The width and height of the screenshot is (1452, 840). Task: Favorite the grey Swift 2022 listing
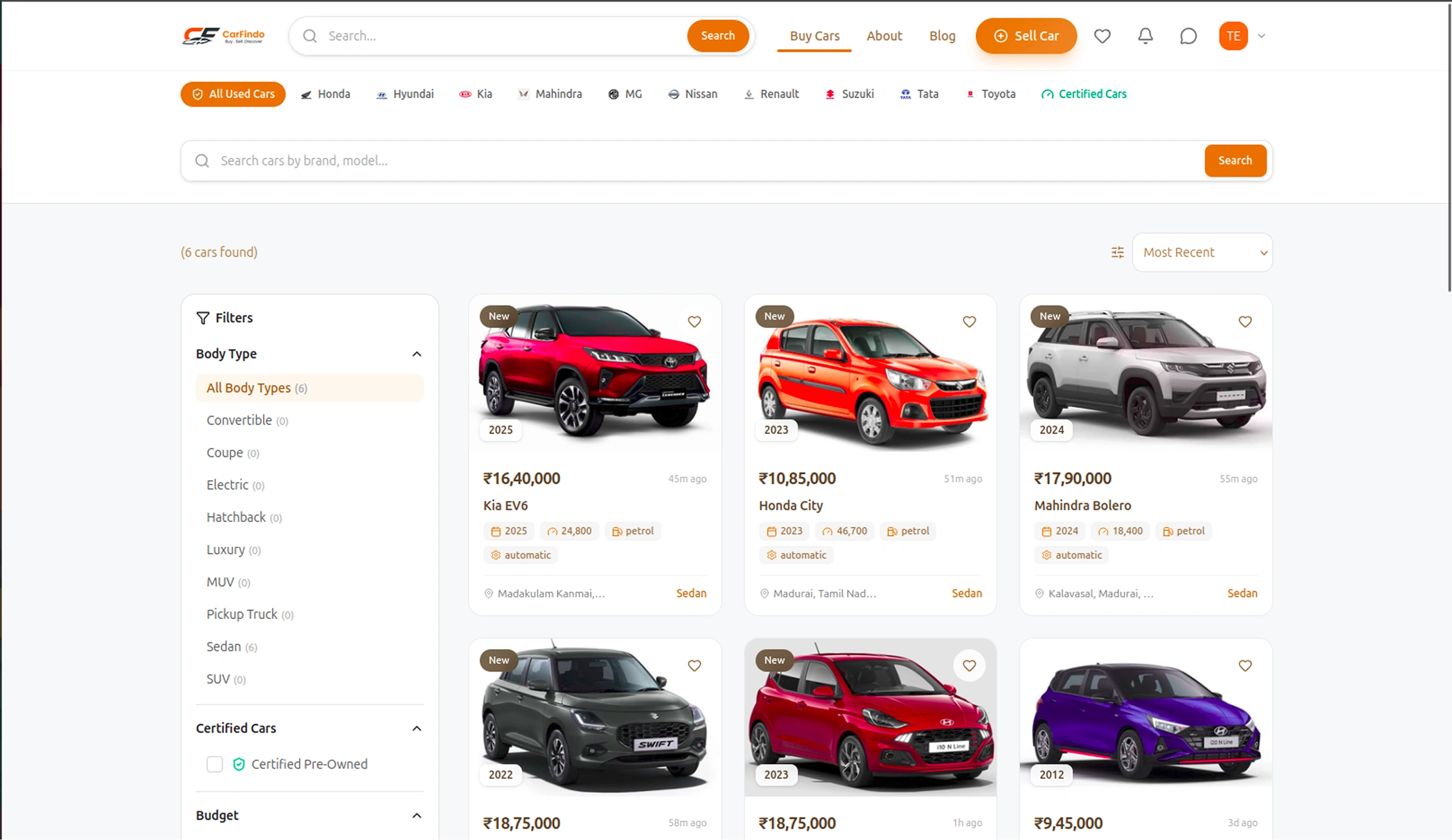tap(694, 665)
